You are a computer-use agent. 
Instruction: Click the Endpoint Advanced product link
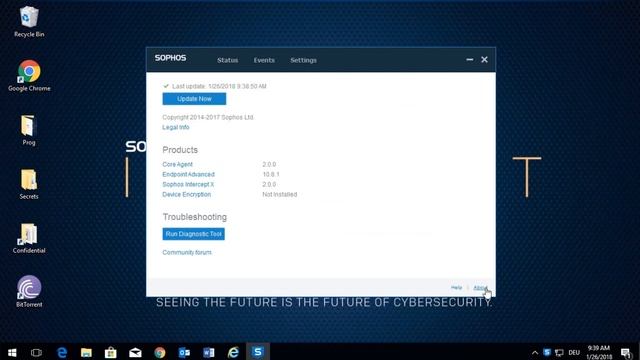point(188,174)
